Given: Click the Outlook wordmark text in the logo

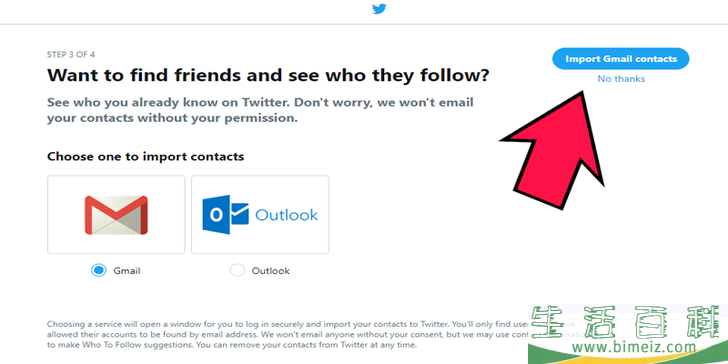Looking at the screenshot, I should coord(286,215).
